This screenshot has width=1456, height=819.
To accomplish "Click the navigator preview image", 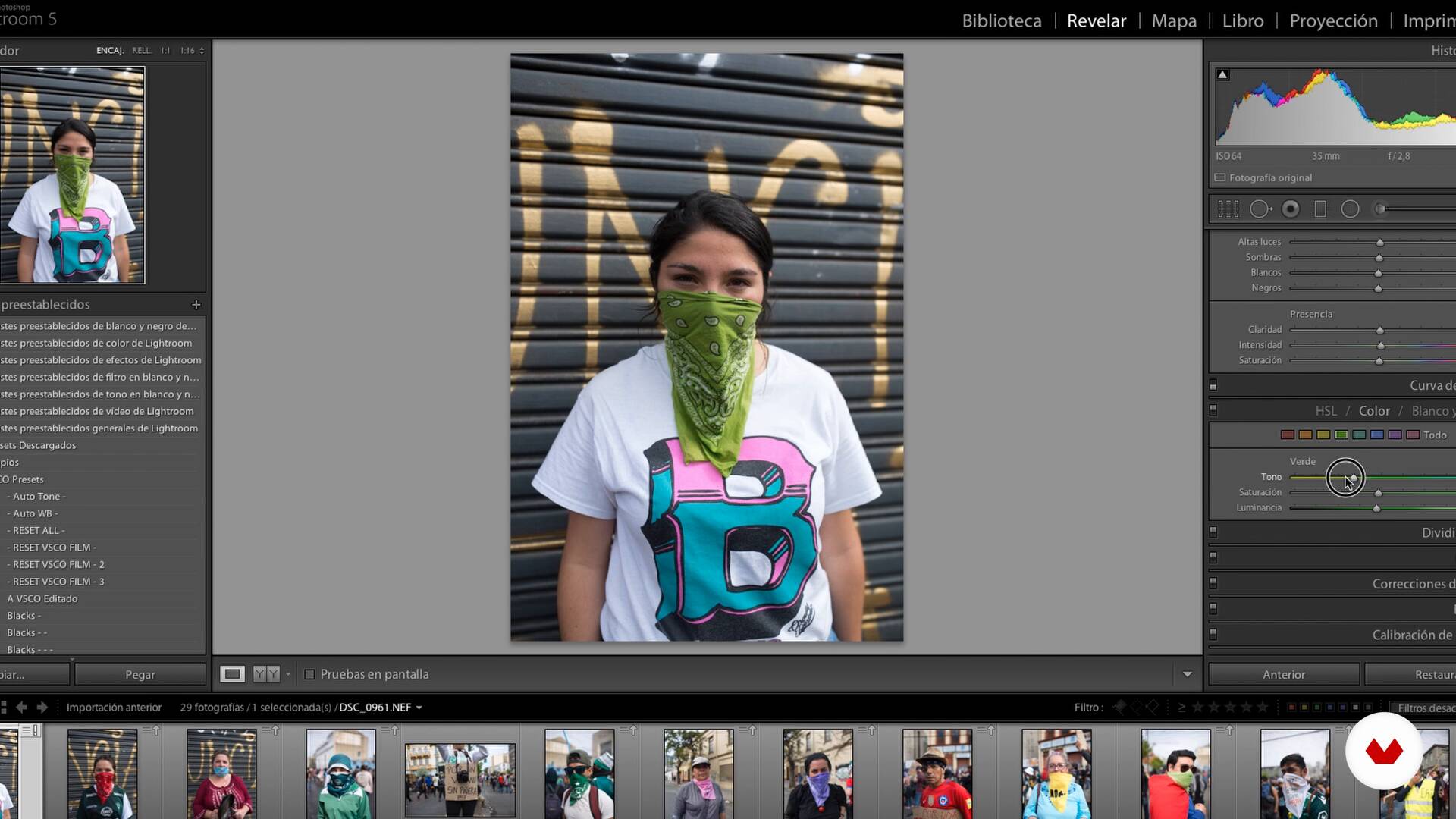I will click(73, 175).
